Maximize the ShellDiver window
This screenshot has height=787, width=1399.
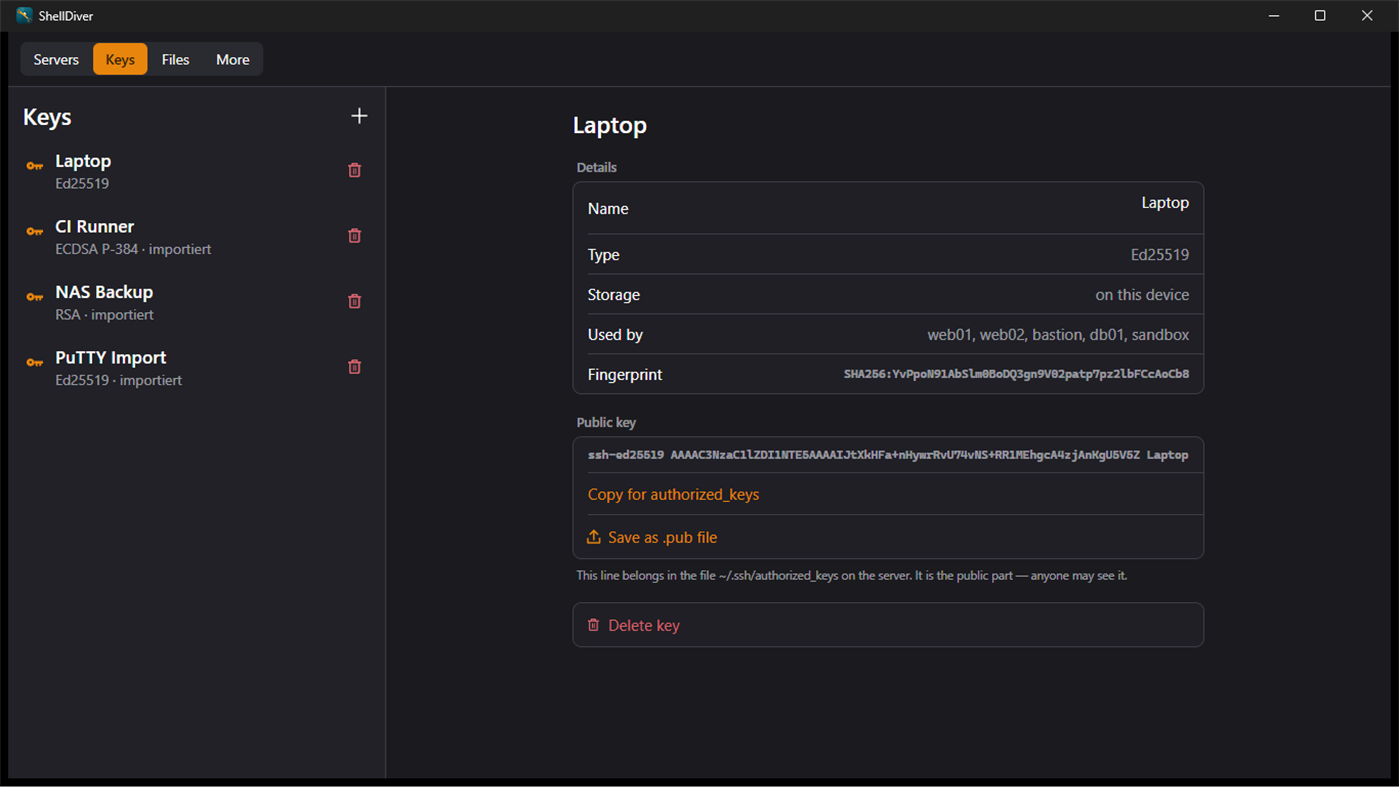tap(1320, 15)
